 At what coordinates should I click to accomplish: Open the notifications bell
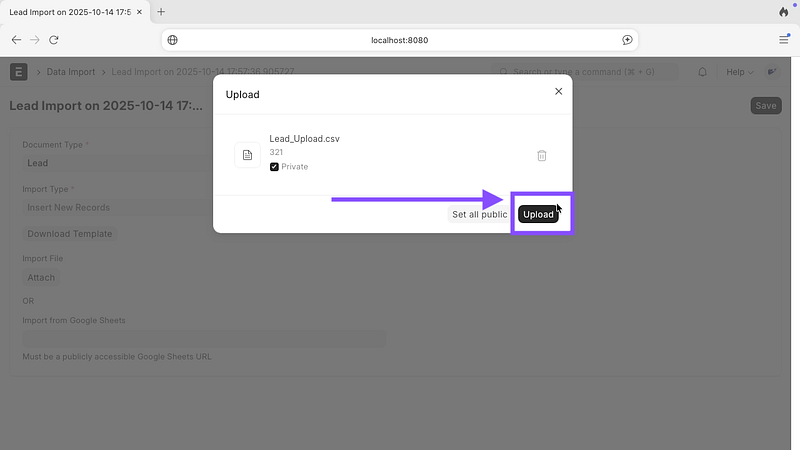tap(702, 72)
